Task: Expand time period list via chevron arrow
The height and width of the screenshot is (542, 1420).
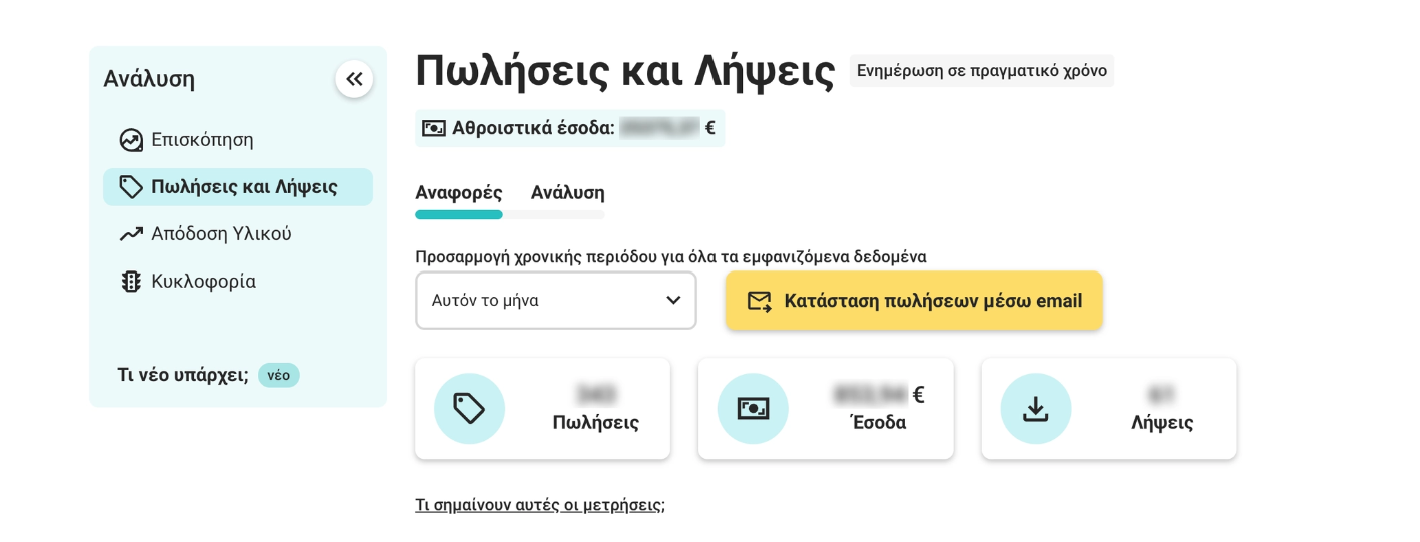Action: tap(673, 300)
